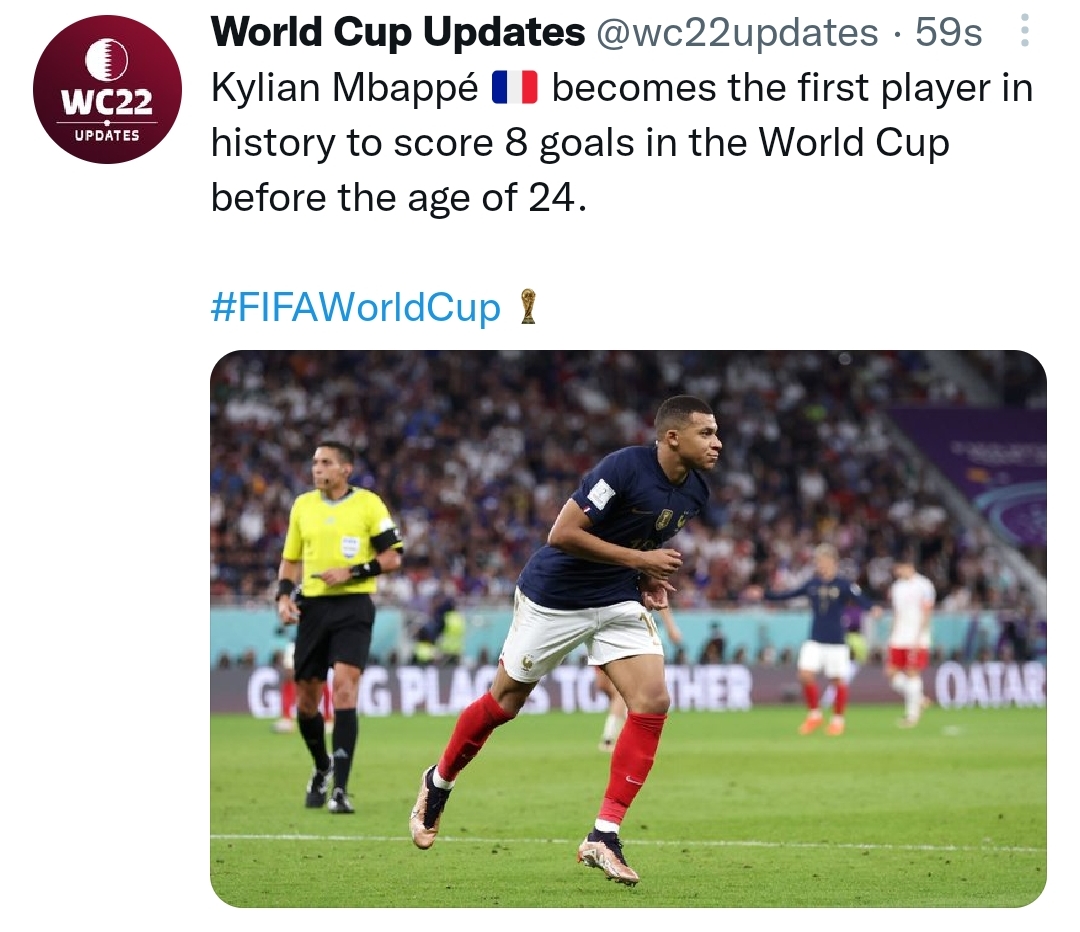Click the "WC22" lettering in the avatar

107,102
